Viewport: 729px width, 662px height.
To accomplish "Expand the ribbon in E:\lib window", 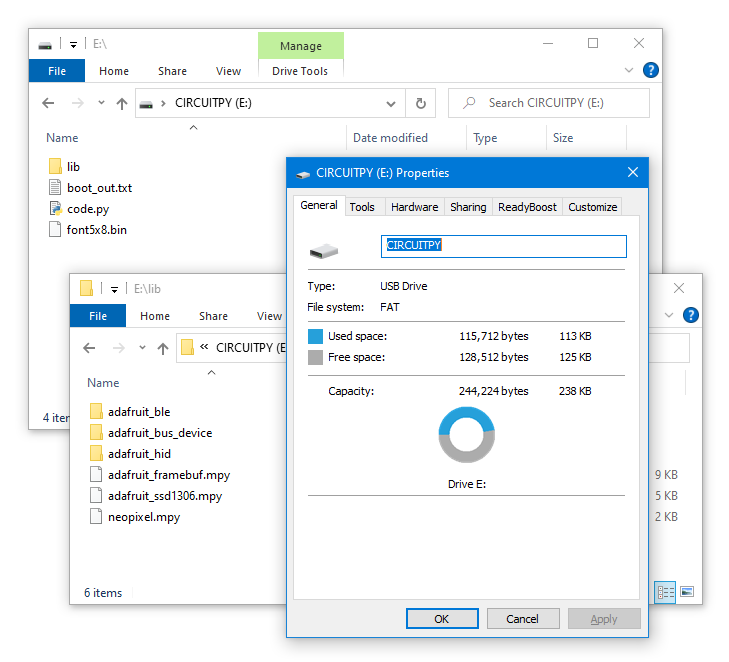I will [x=669, y=315].
